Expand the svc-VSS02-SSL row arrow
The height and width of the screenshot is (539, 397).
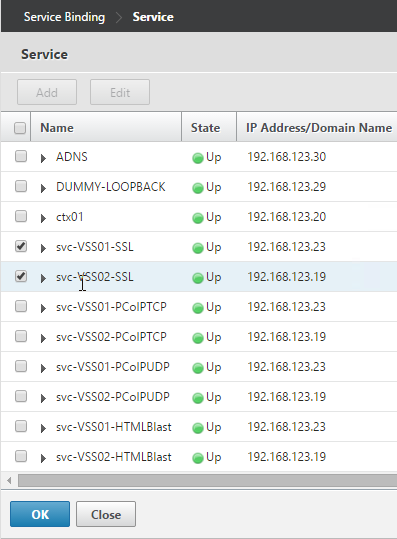(43, 278)
